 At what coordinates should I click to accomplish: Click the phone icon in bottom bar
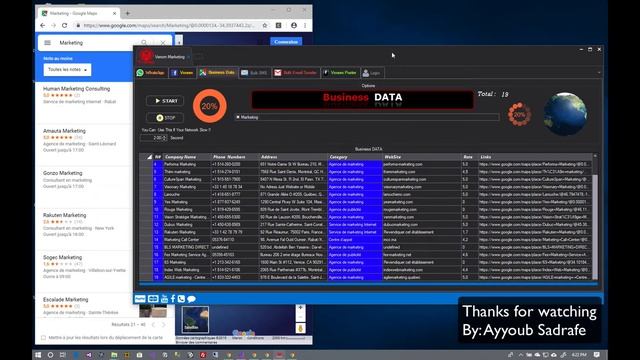(x=181, y=299)
